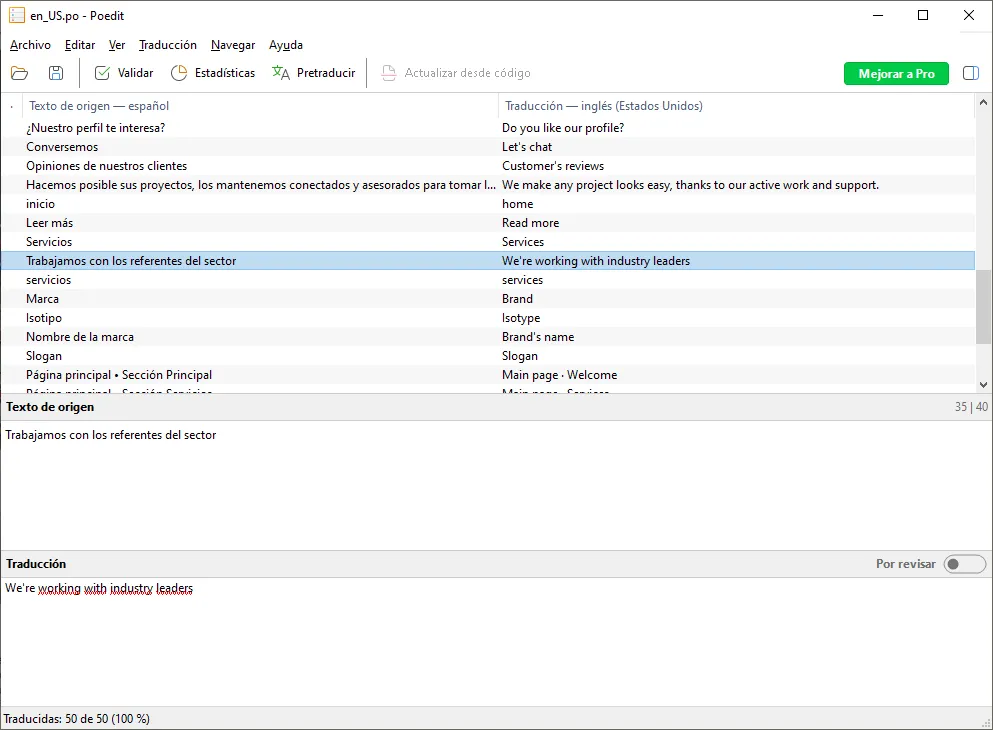Click the open folder icon in toolbar
The image size is (993, 730).
(19, 73)
